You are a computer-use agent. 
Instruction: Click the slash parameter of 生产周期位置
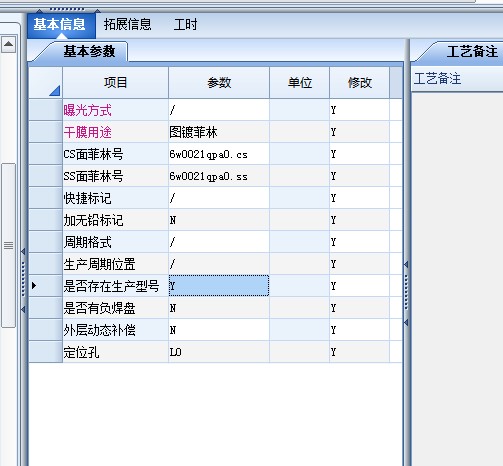pyautogui.click(x=219, y=264)
